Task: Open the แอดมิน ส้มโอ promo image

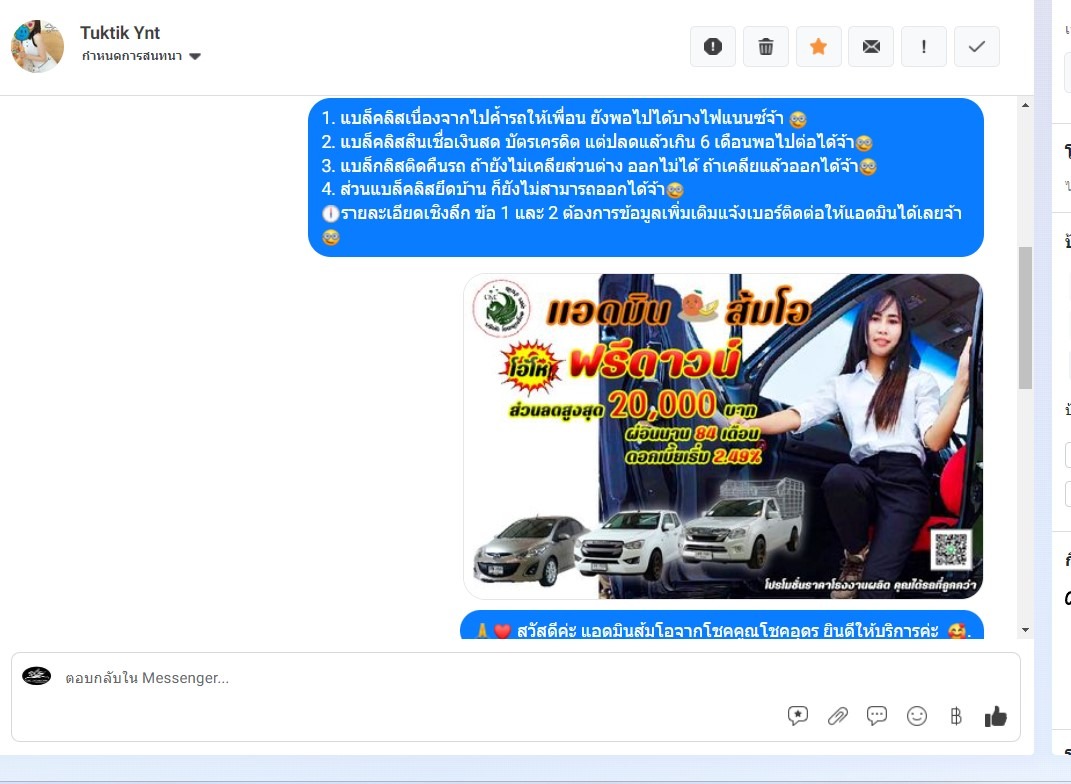Action: (x=723, y=436)
